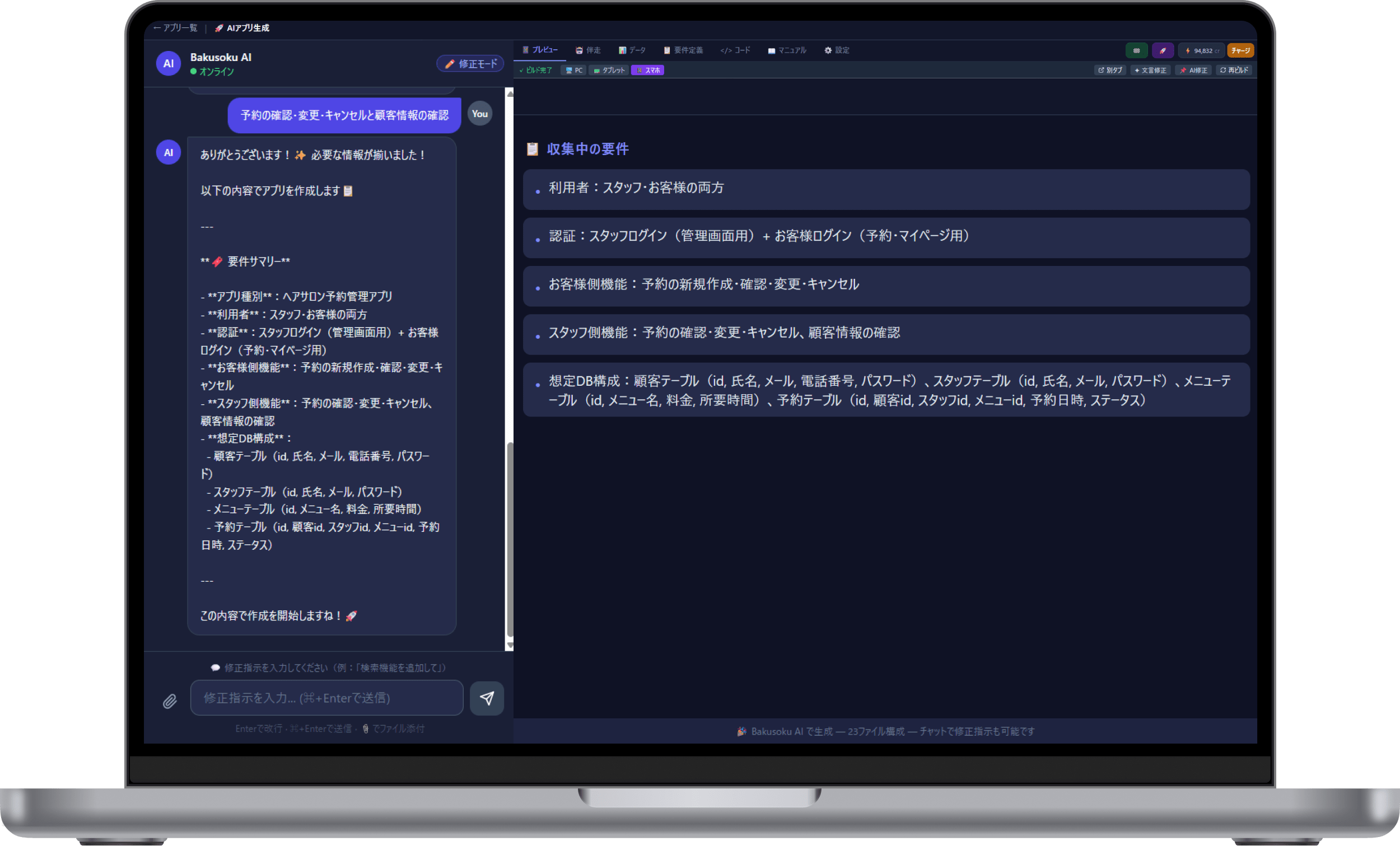Click the You avatar badge

point(479,114)
